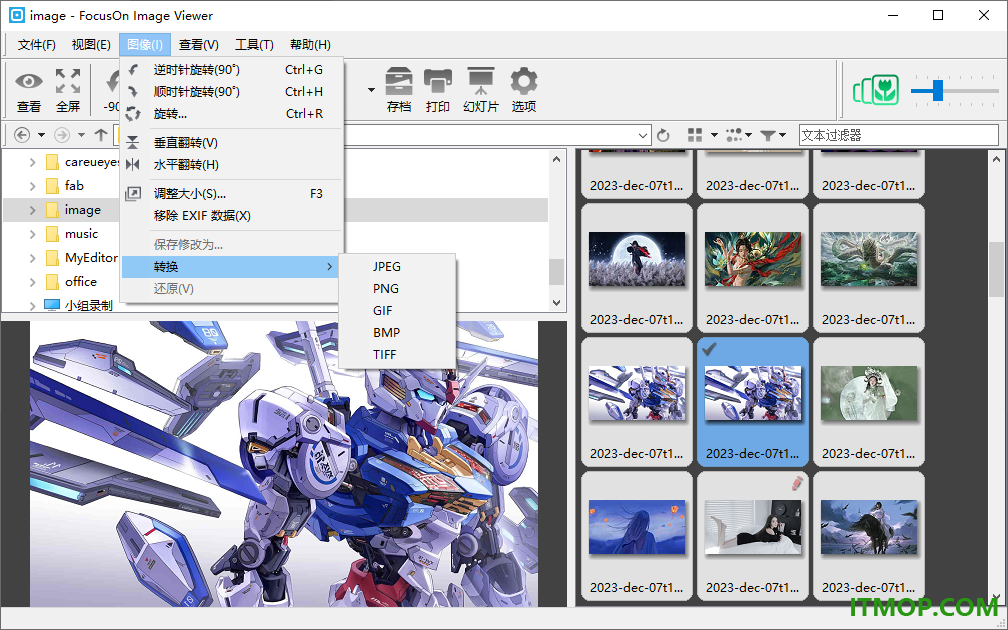Refresh the folder view
1008x630 pixels.
pyautogui.click(x=663, y=135)
